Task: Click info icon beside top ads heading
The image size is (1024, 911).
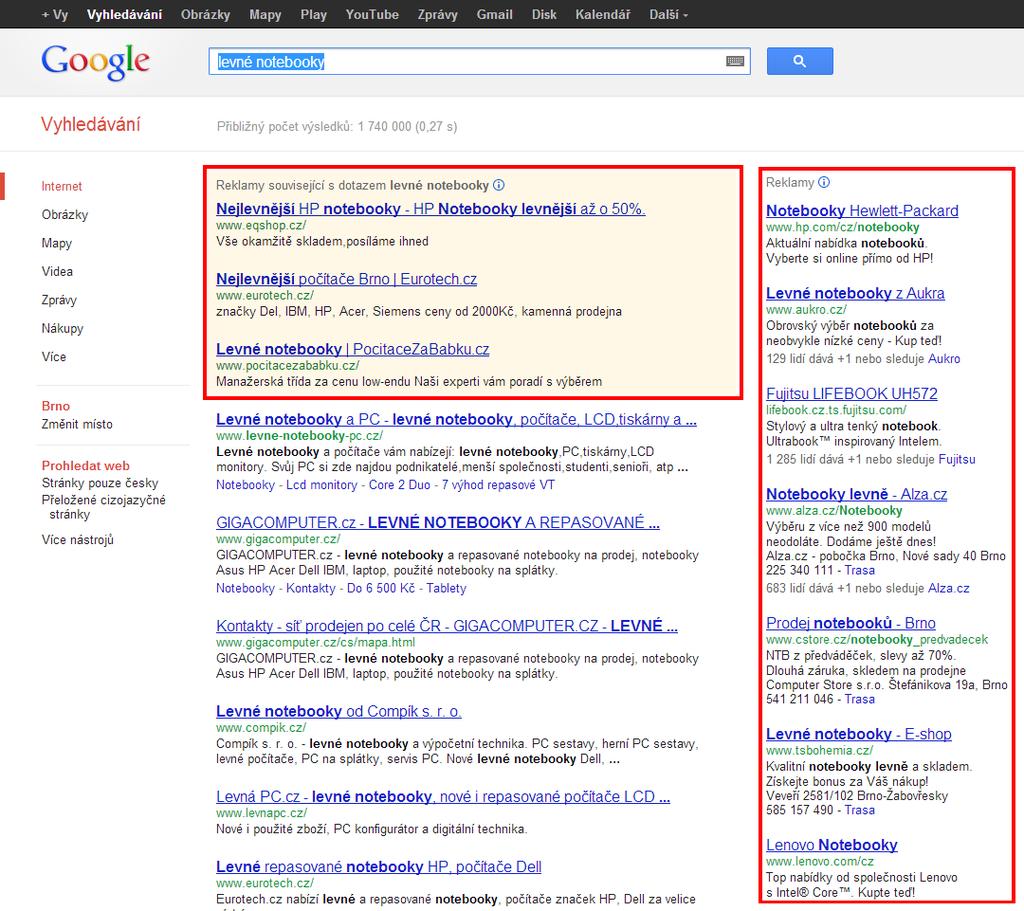Action: pyautogui.click(x=499, y=185)
